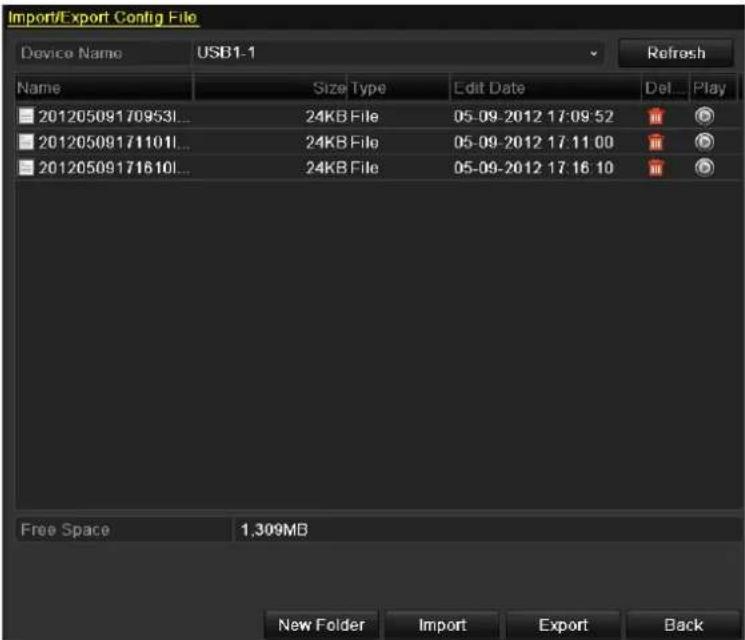Screen dimensions: 745x640
Task: Select file icon of 20120509171101 row
Action: (26, 142)
